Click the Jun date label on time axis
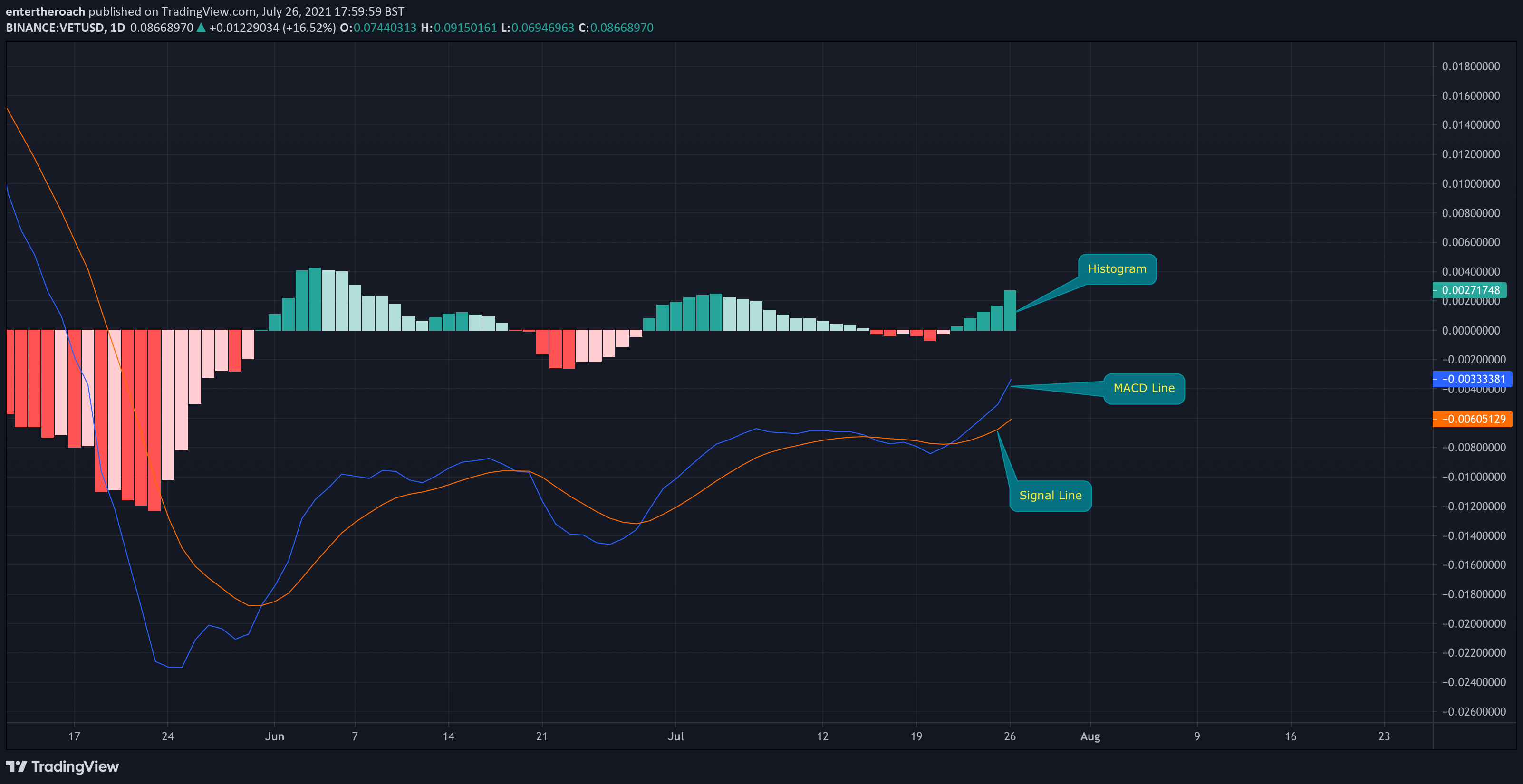The image size is (1523, 784). (274, 736)
